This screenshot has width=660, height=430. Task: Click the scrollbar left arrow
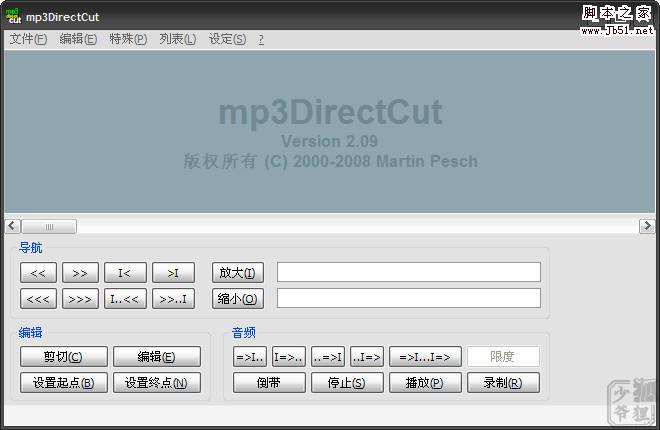12,226
